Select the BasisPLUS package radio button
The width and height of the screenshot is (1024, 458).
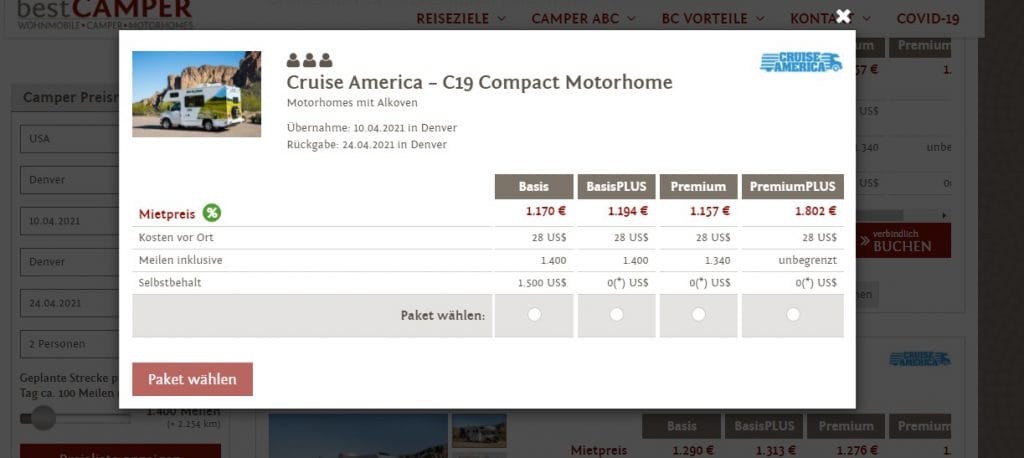(616, 315)
